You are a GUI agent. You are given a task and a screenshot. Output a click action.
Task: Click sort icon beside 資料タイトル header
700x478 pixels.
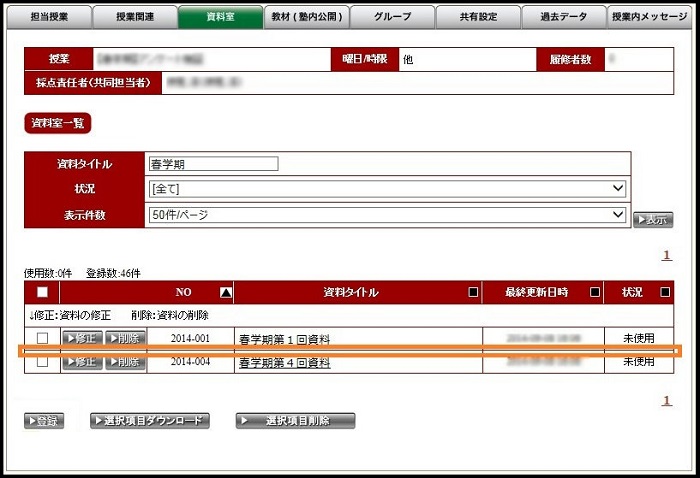tap(473, 293)
